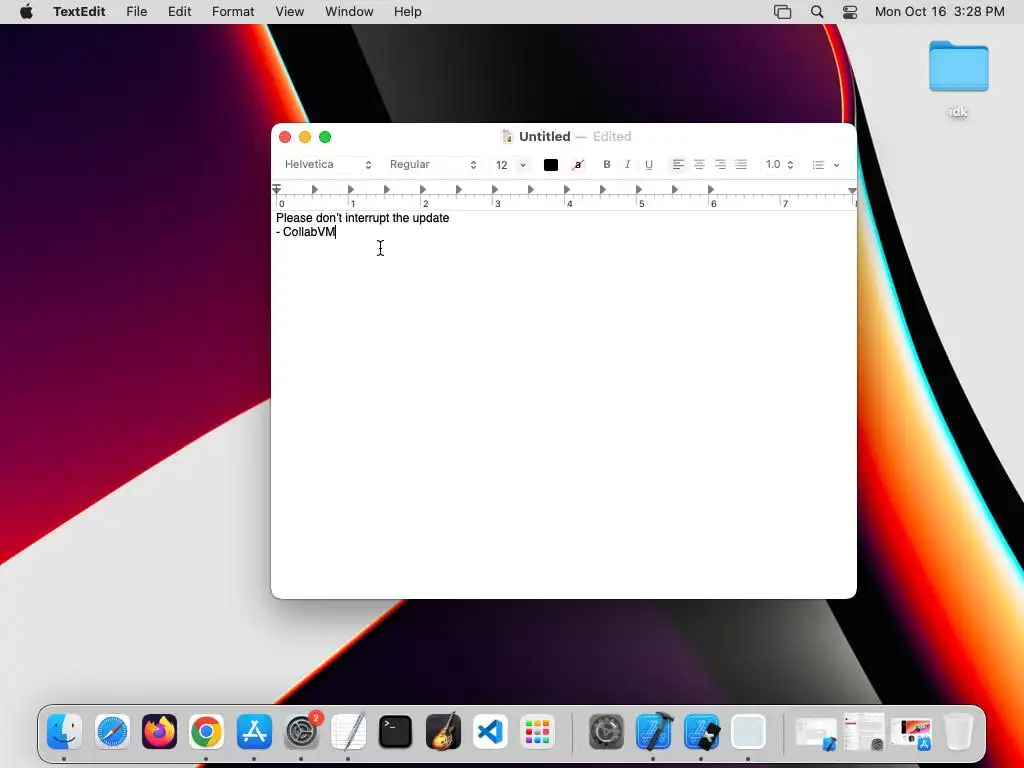Align text to the right
Image resolution: width=1024 pixels, height=768 pixels.
(x=720, y=165)
